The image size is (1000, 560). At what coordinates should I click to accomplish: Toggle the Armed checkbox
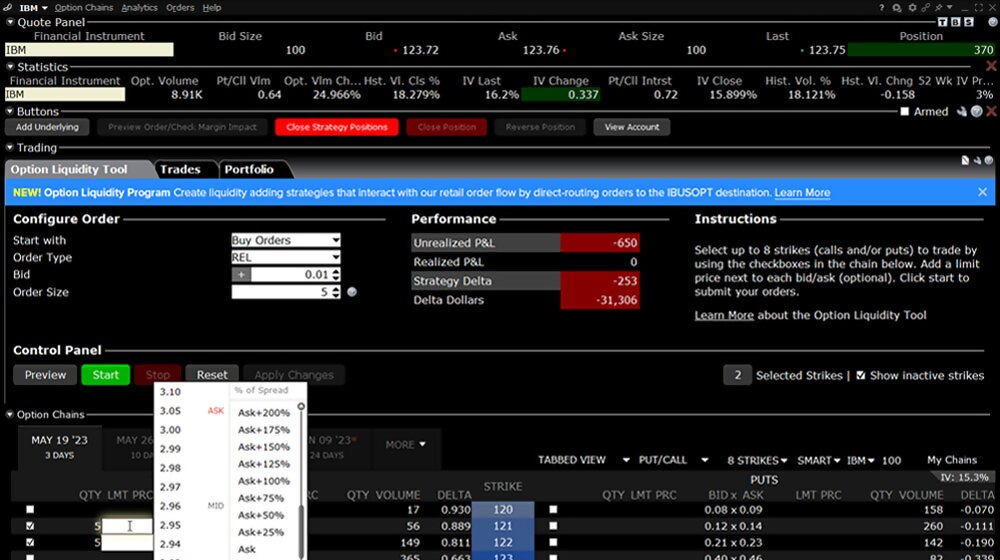904,112
